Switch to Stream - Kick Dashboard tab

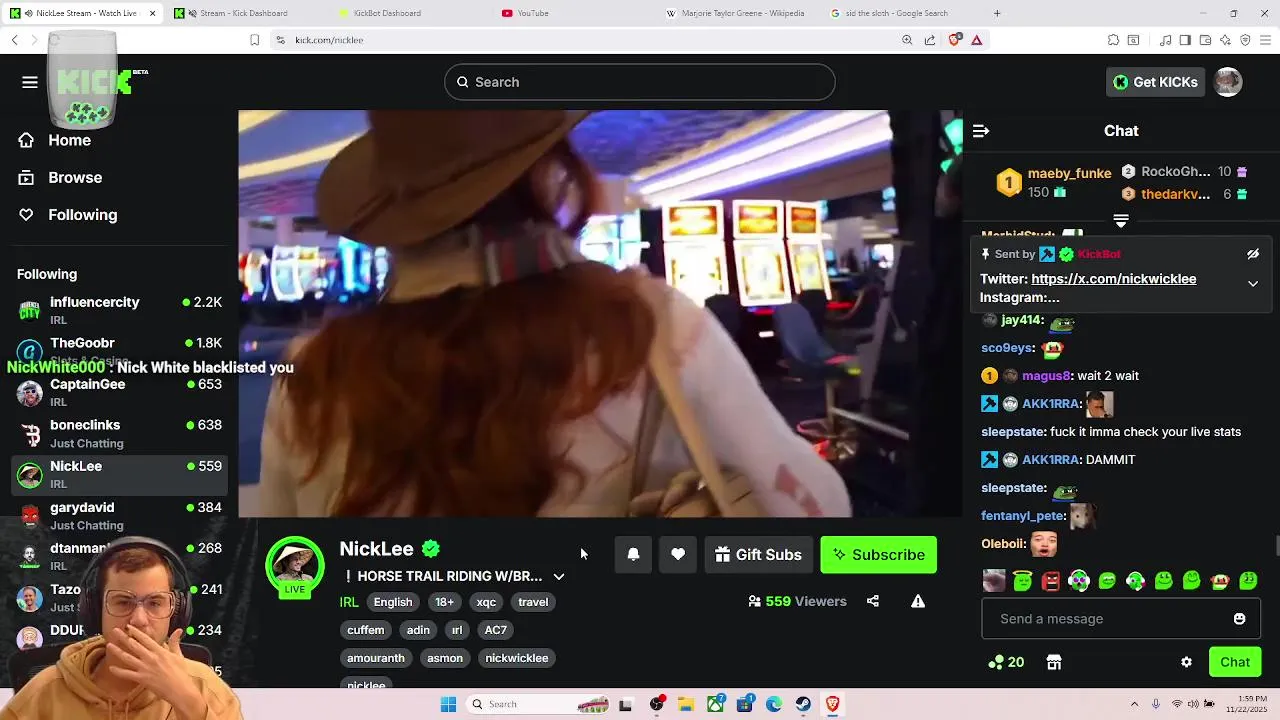[x=244, y=13]
